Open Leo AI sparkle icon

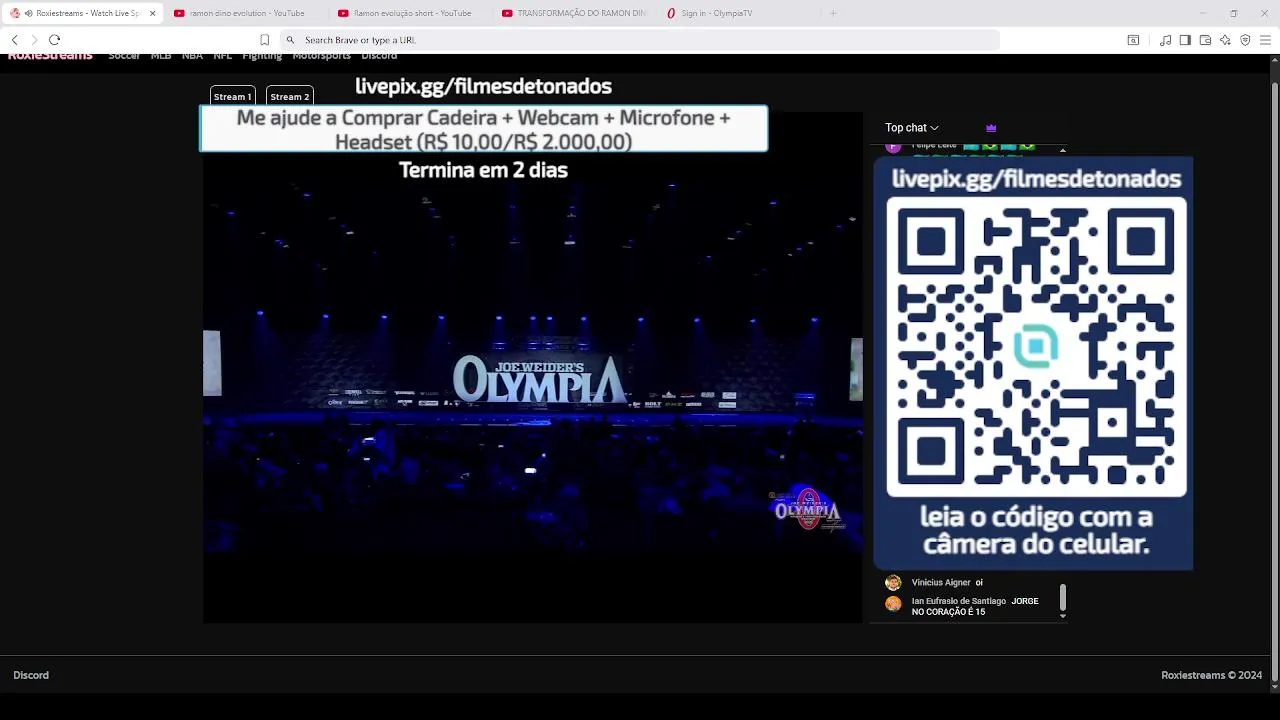click(x=1225, y=40)
